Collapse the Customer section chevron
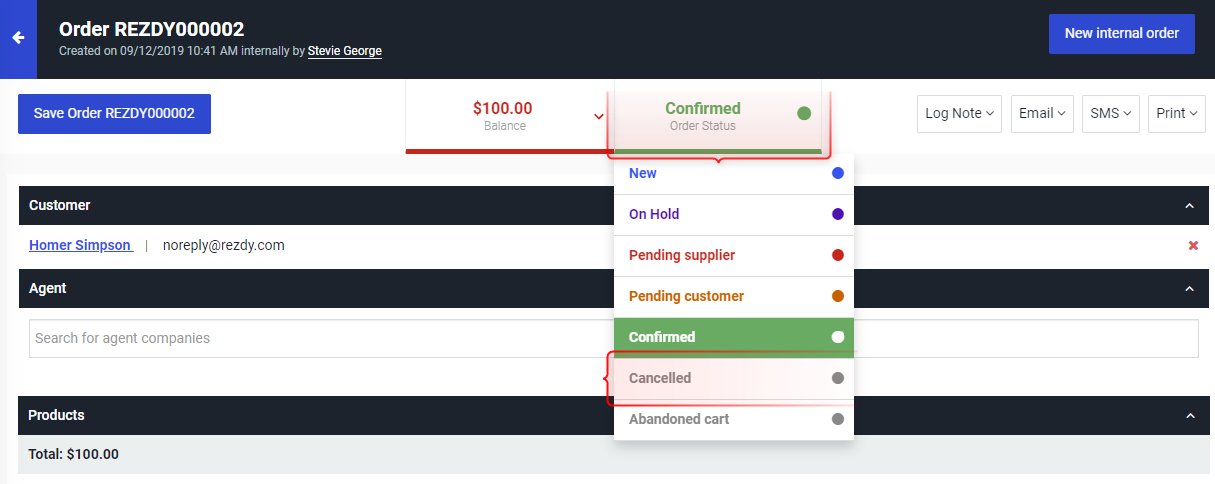This screenshot has width=1215, height=484. point(1189,205)
